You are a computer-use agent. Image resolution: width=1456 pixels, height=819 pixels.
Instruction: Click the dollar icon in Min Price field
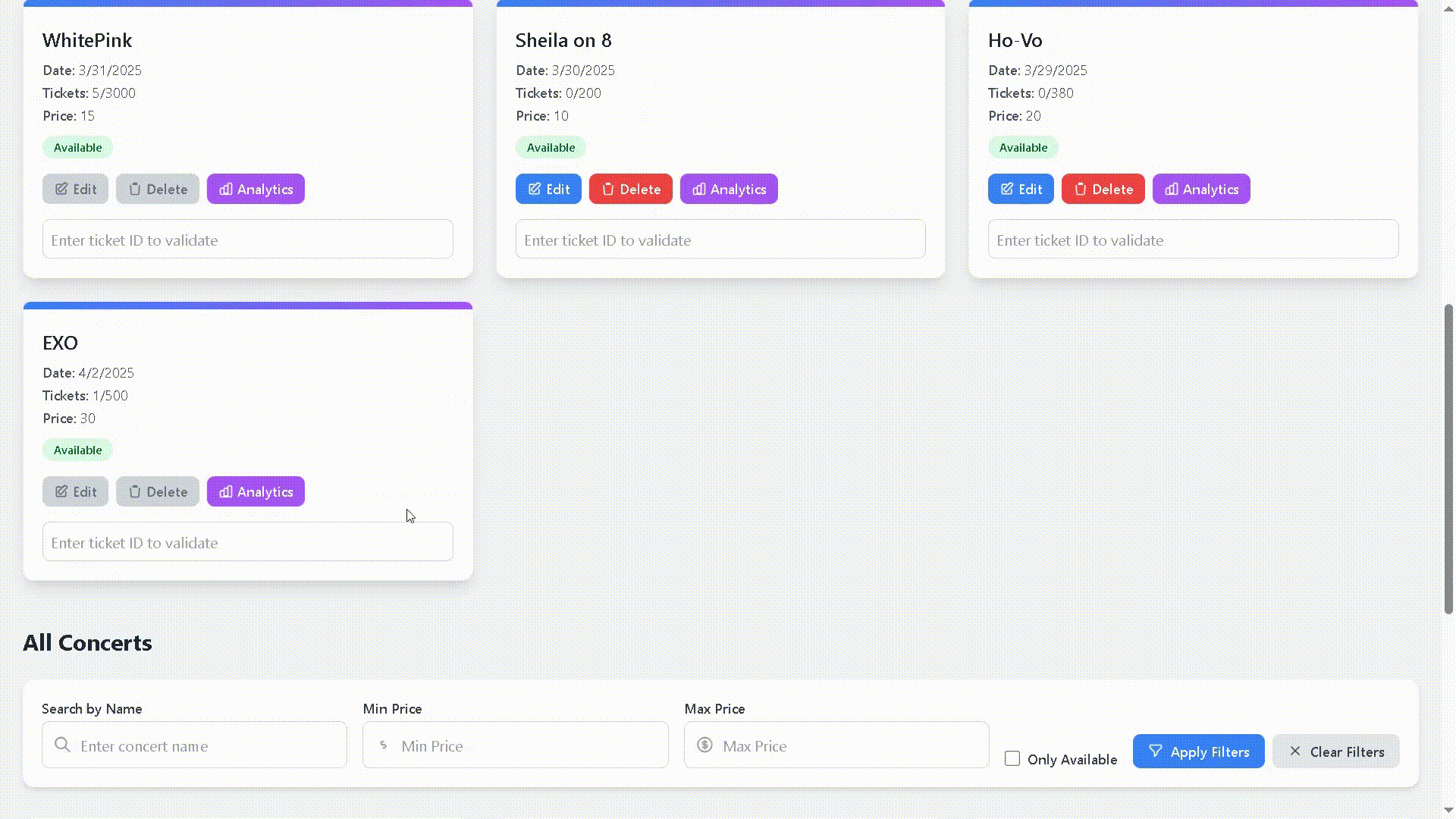pos(383,745)
